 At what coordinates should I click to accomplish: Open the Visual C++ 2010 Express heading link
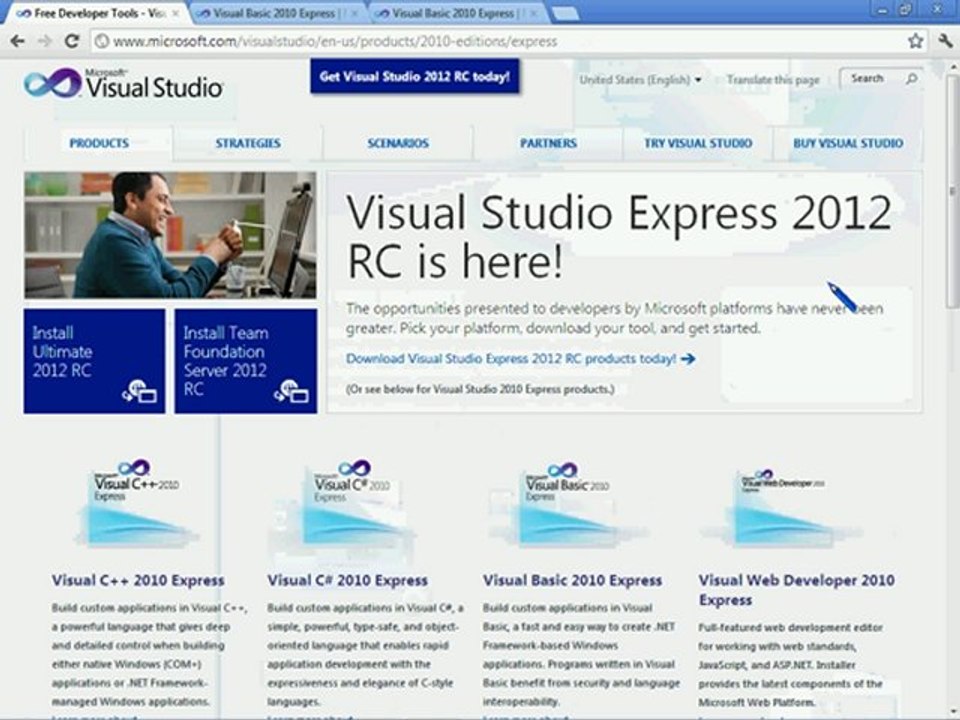138,580
